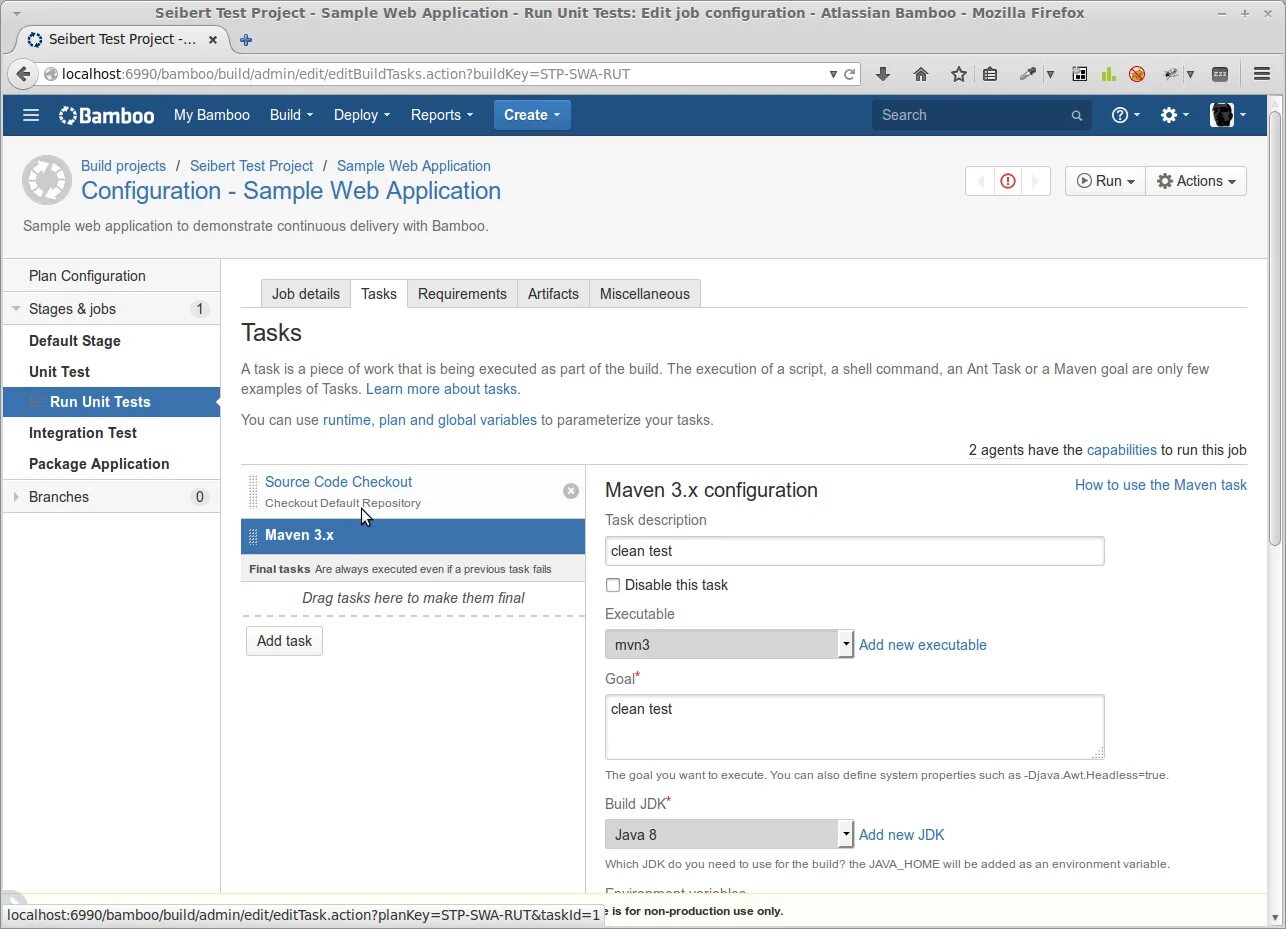Viewport: 1286px width, 929px height.
Task: Open Build projects breadcrumb
Action: pos(123,166)
